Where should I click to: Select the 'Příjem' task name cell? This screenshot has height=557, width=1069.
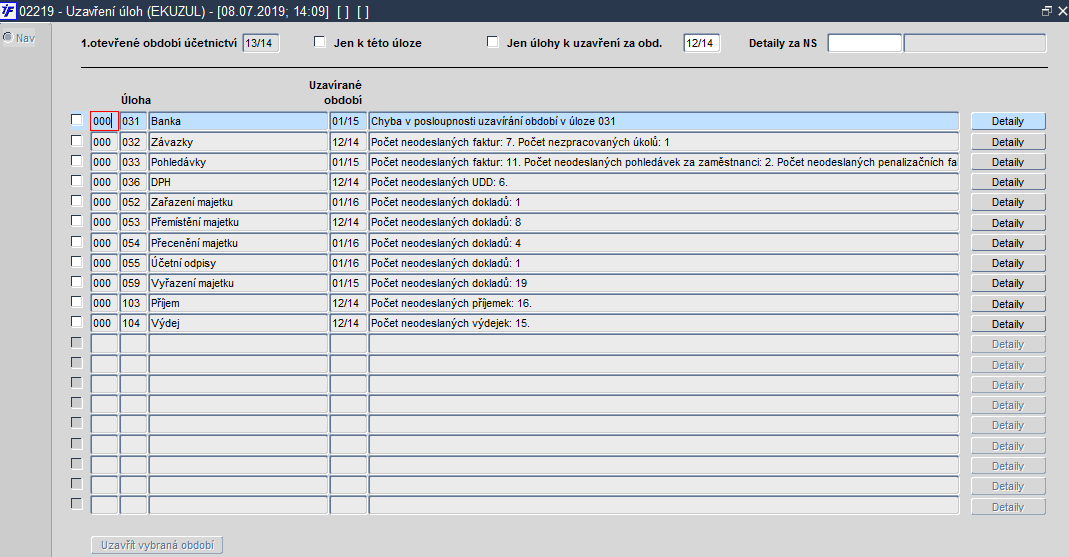coord(238,303)
